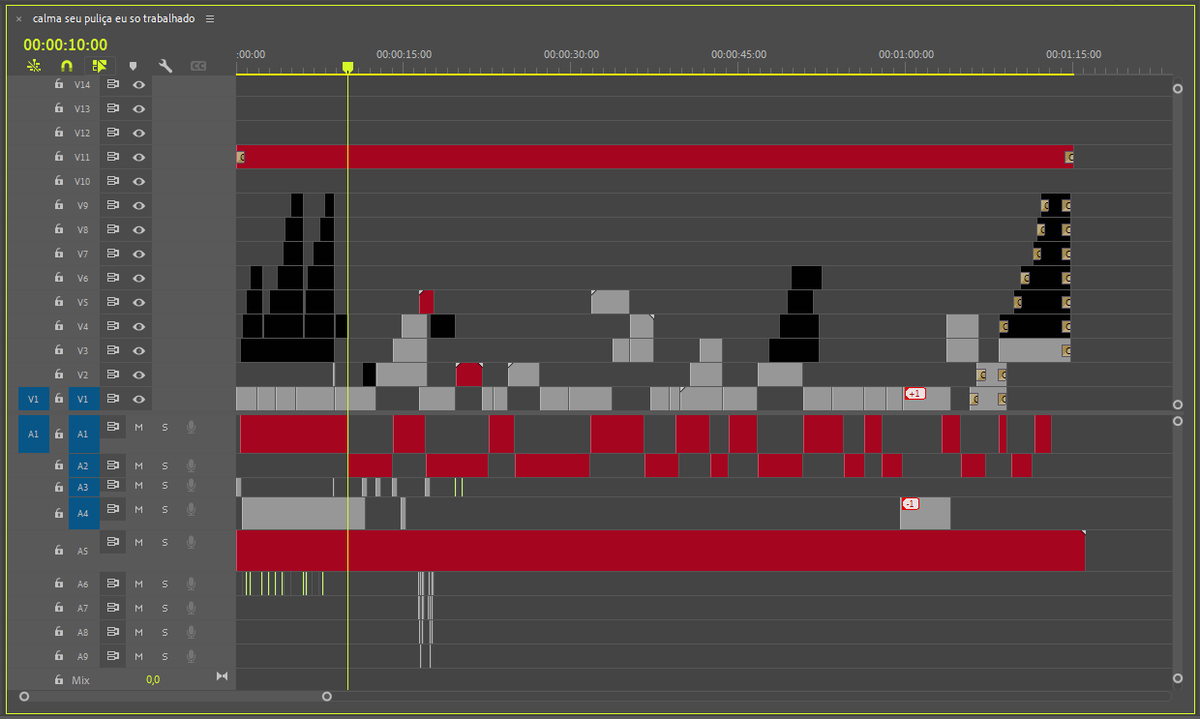Click the Mix volume value 0,0
Screen dimensions: 1200x719
coord(153,680)
